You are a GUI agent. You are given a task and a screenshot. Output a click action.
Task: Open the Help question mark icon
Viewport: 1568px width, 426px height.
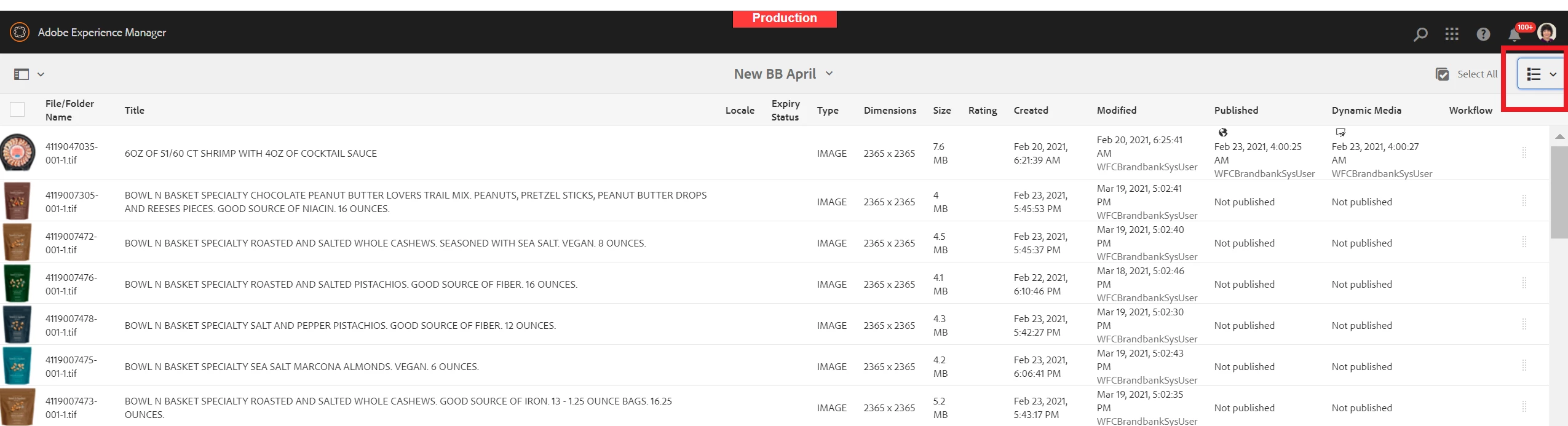pyautogui.click(x=1483, y=34)
